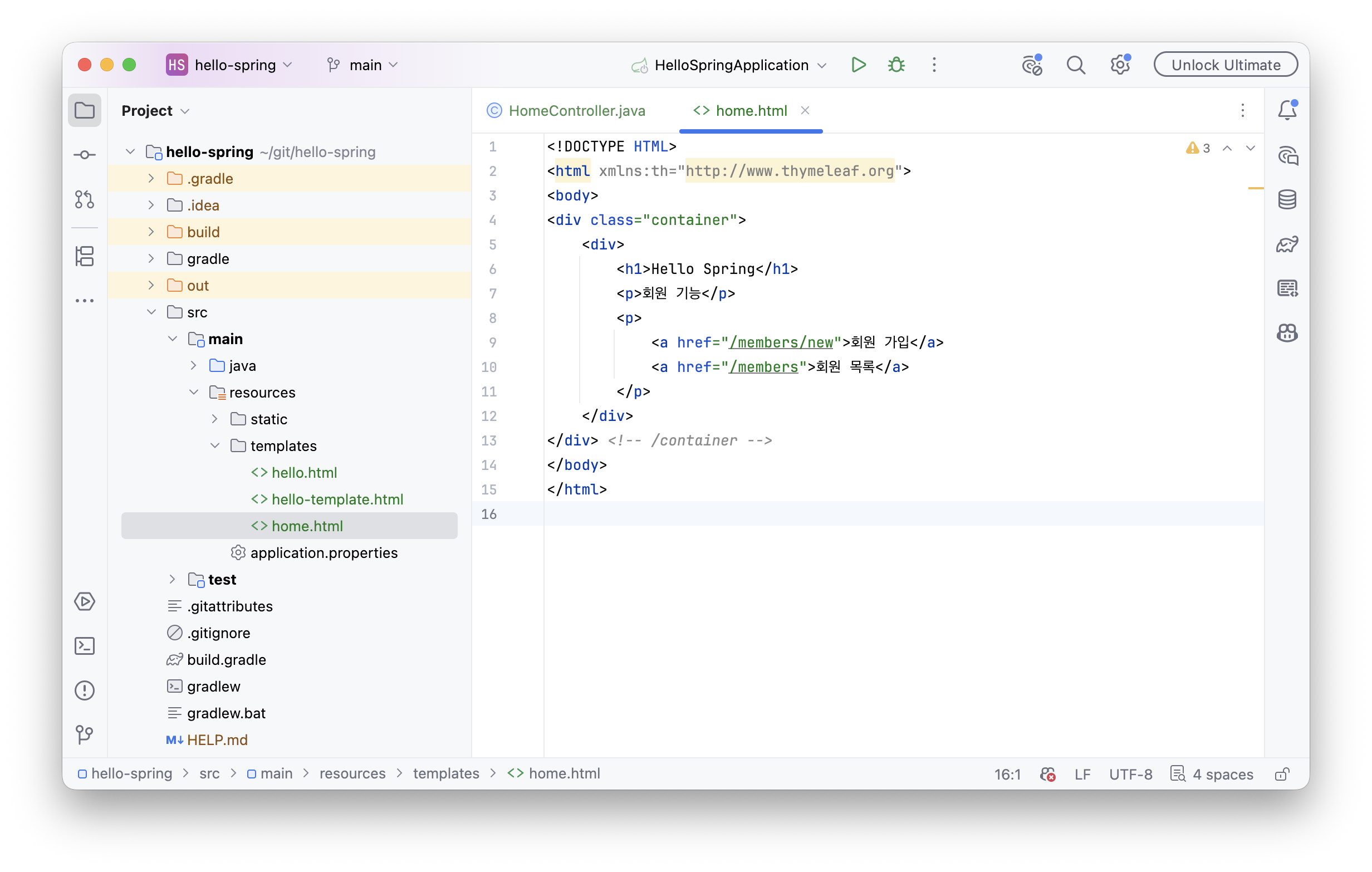This screenshot has width=1372, height=872.
Task: Toggle the read-only lock in status bar
Action: 1282,774
